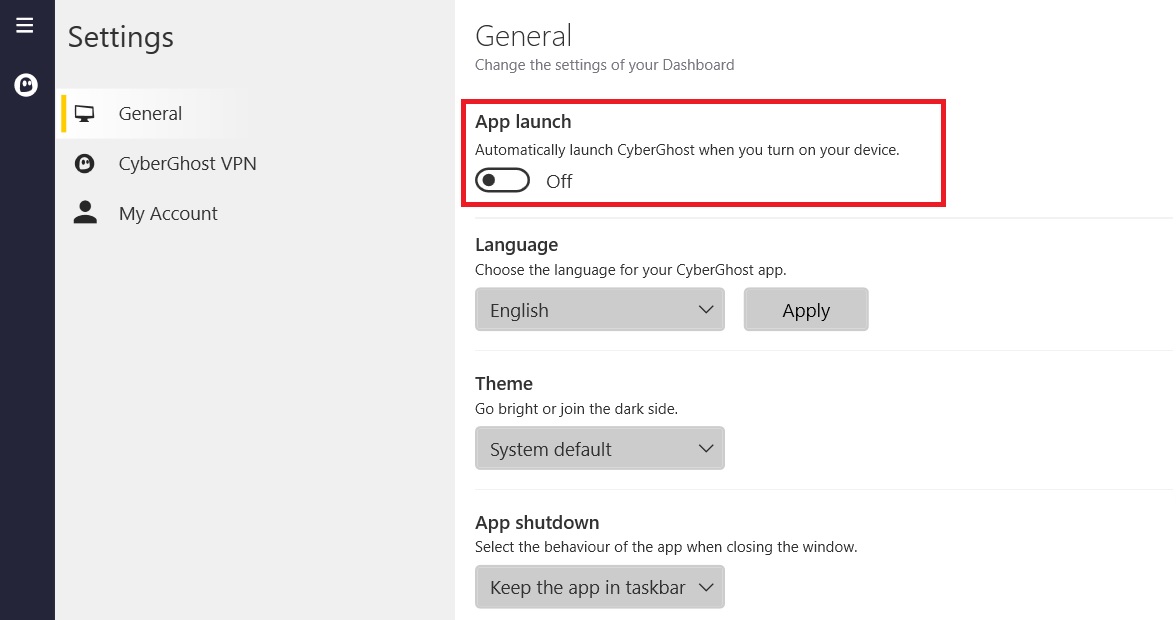This screenshot has width=1176, height=620.
Task: Click the person icon beside My Account
Action: [x=85, y=213]
